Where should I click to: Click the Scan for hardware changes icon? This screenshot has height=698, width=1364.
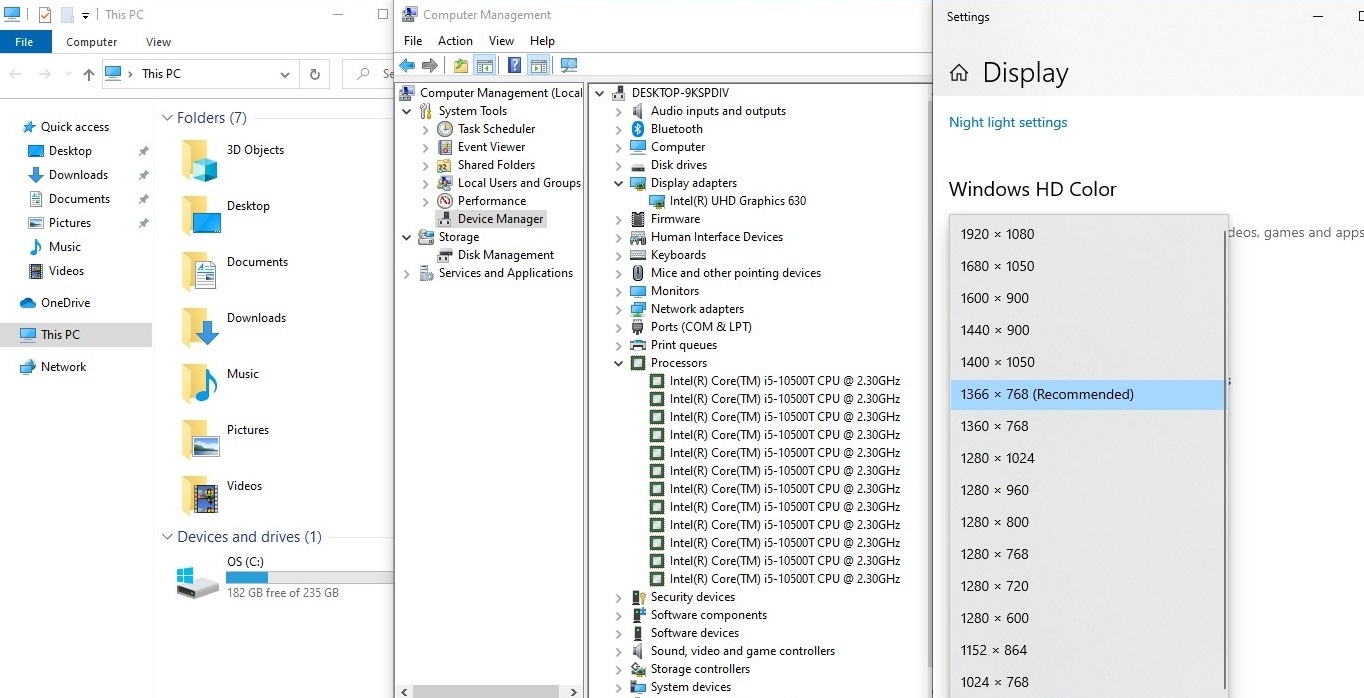[569, 66]
